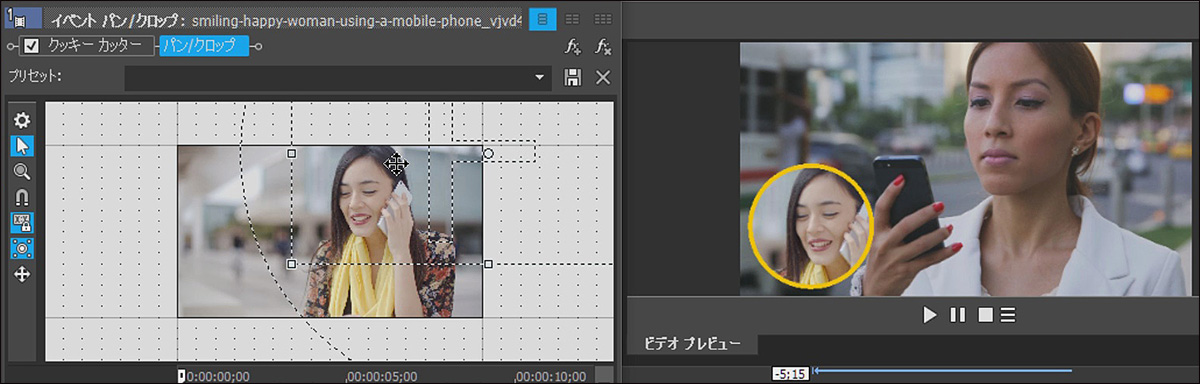Toggle the クッキー カッター effect checkbox

31,46
